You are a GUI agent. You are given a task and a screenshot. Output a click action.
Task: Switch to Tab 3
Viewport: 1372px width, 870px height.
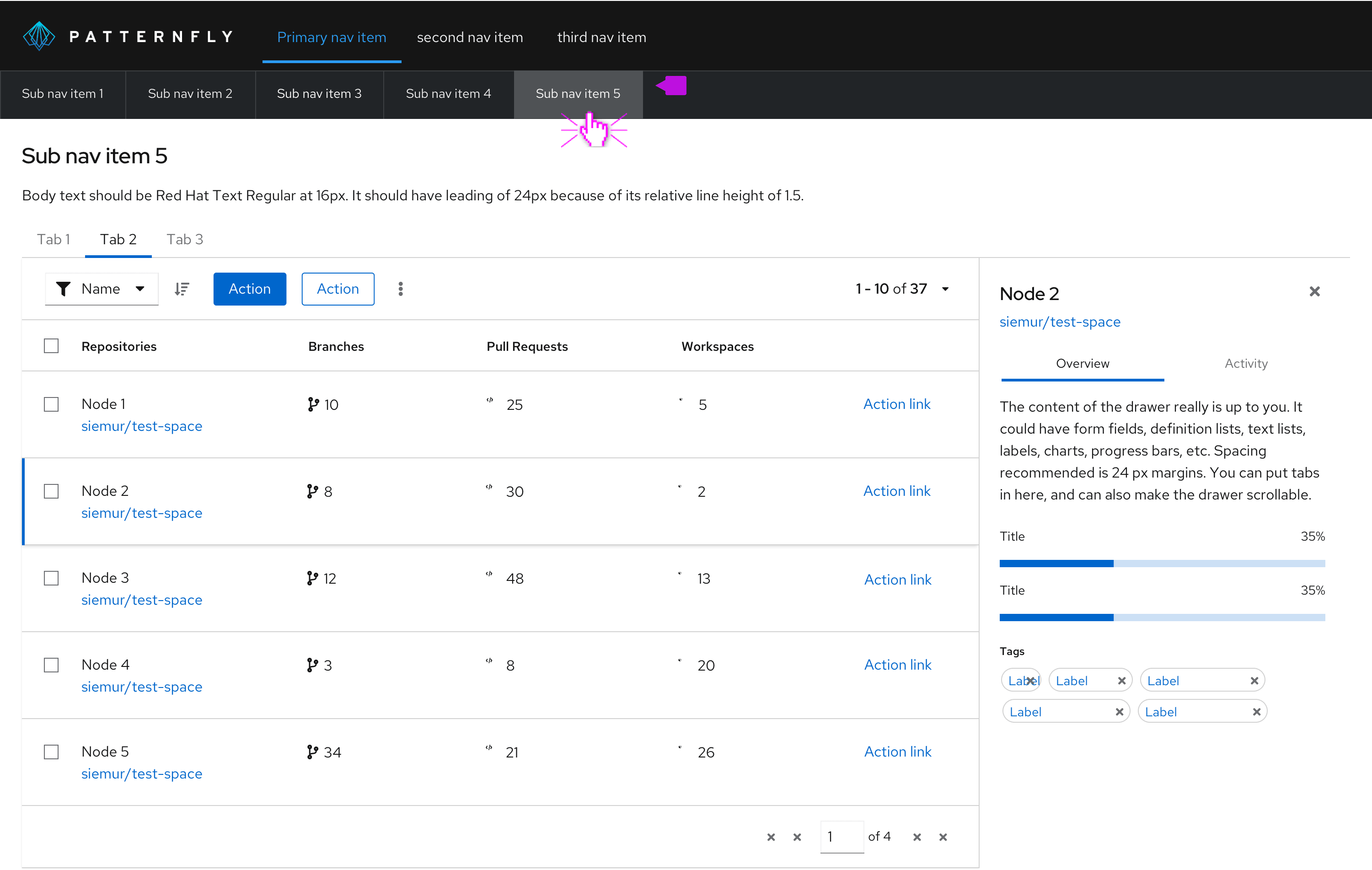[x=185, y=239]
